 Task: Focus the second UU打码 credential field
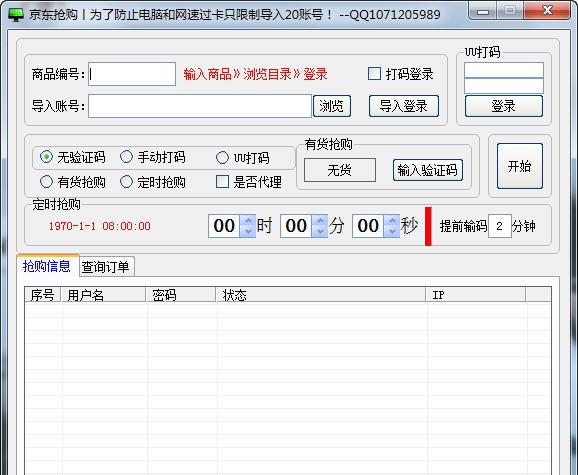tap(504, 86)
